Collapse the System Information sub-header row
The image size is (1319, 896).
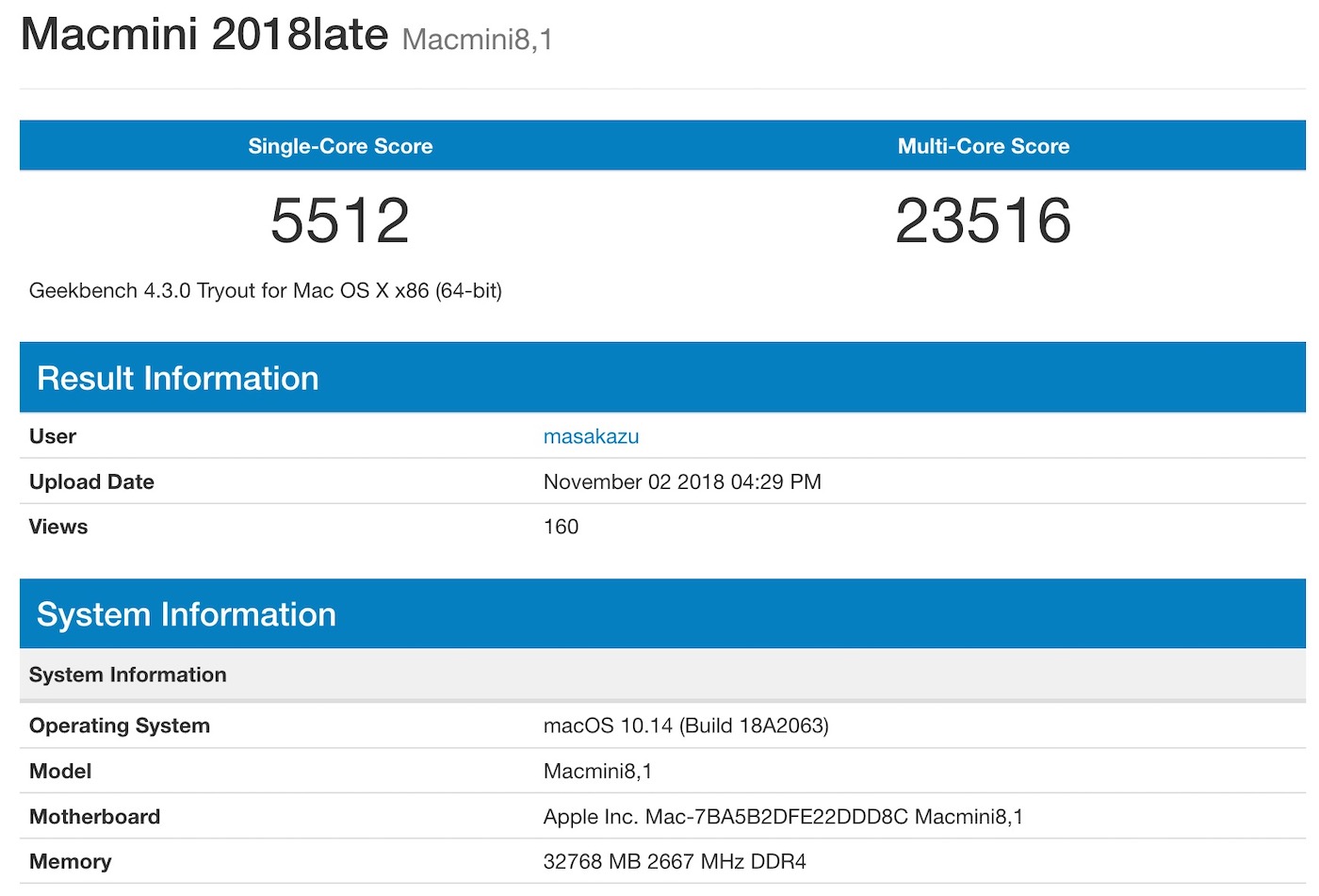[x=128, y=675]
